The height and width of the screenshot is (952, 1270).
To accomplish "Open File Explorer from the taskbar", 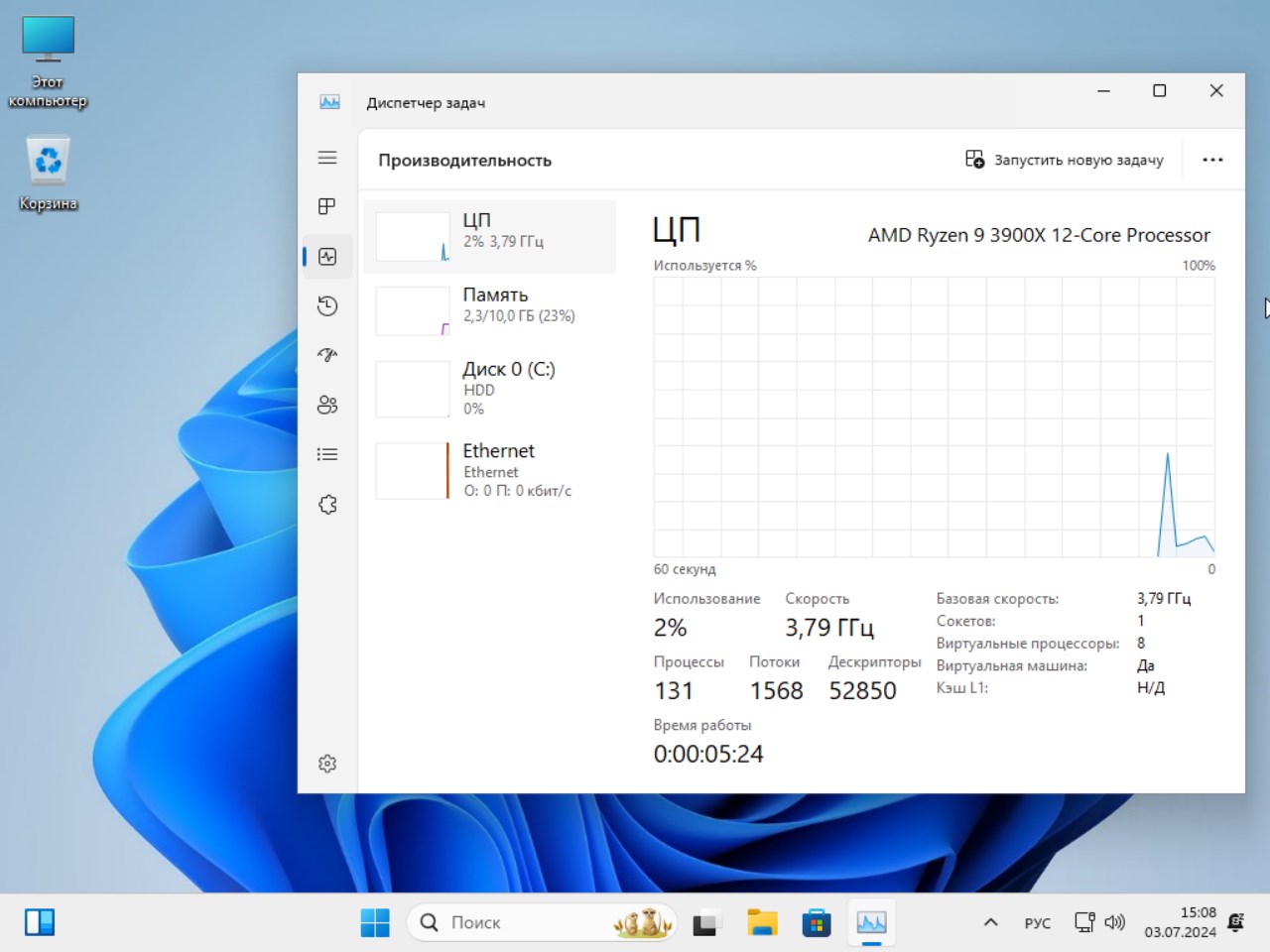I will [x=762, y=922].
